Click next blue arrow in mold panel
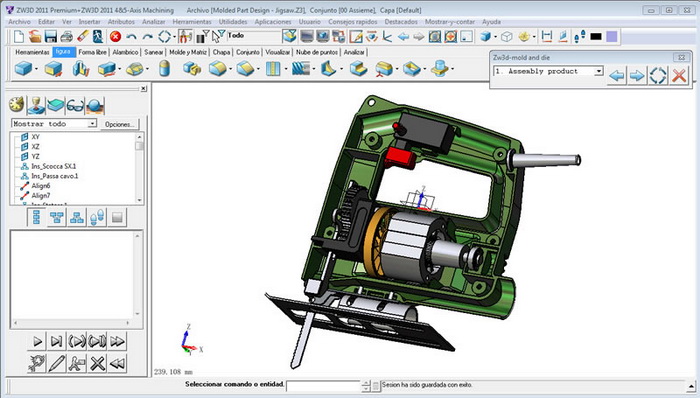This screenshot has height=398, width=700. [637, 75]
